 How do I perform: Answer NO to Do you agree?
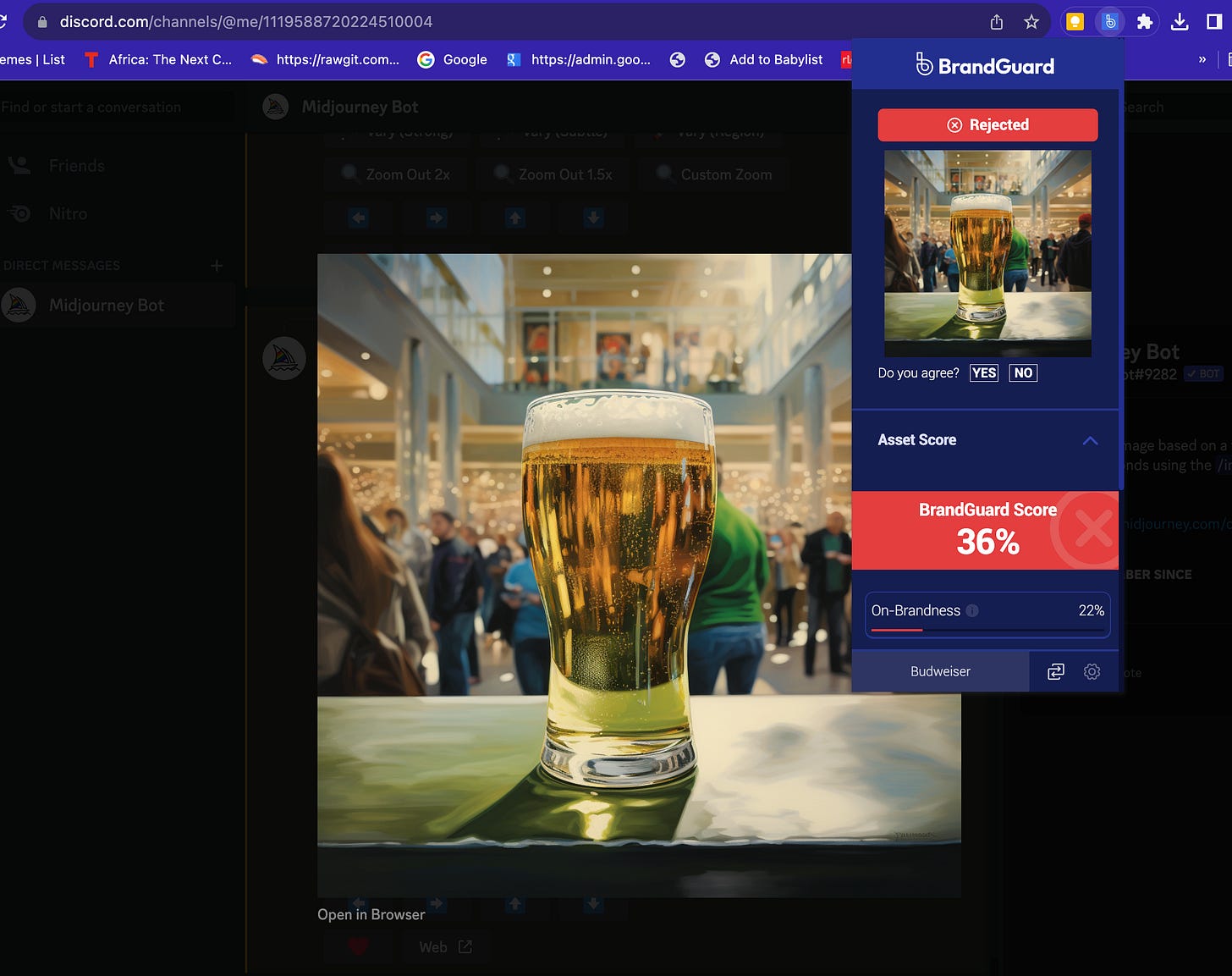click(1023, 372)
